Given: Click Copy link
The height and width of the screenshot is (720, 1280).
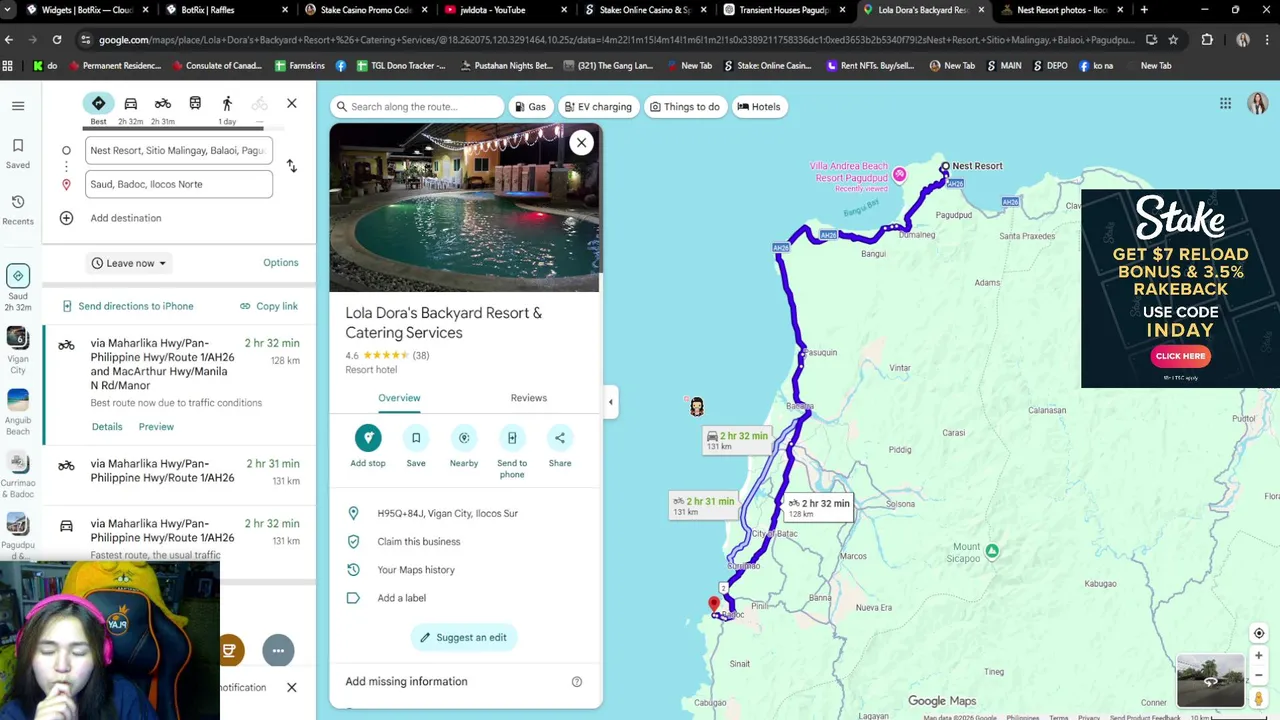Looking at the screenshot, I should click(269, 306).
